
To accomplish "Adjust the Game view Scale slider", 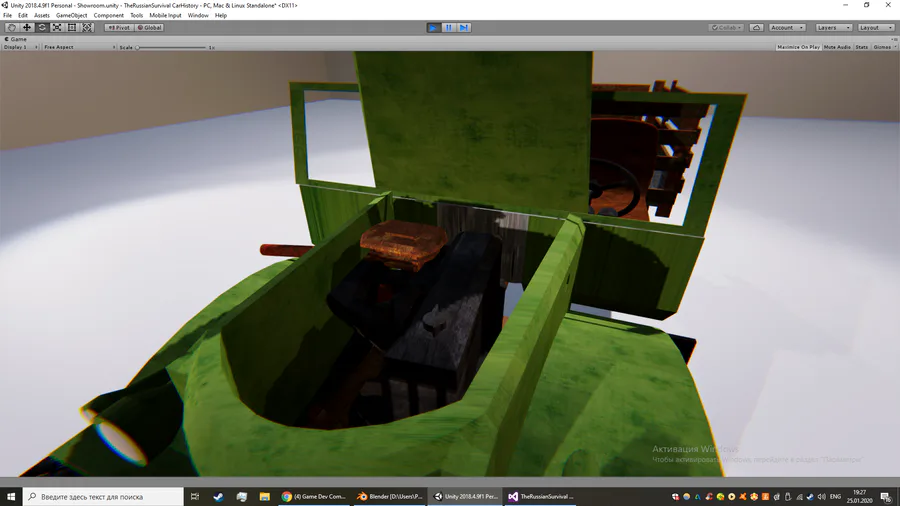I will (x=171, y=48).
